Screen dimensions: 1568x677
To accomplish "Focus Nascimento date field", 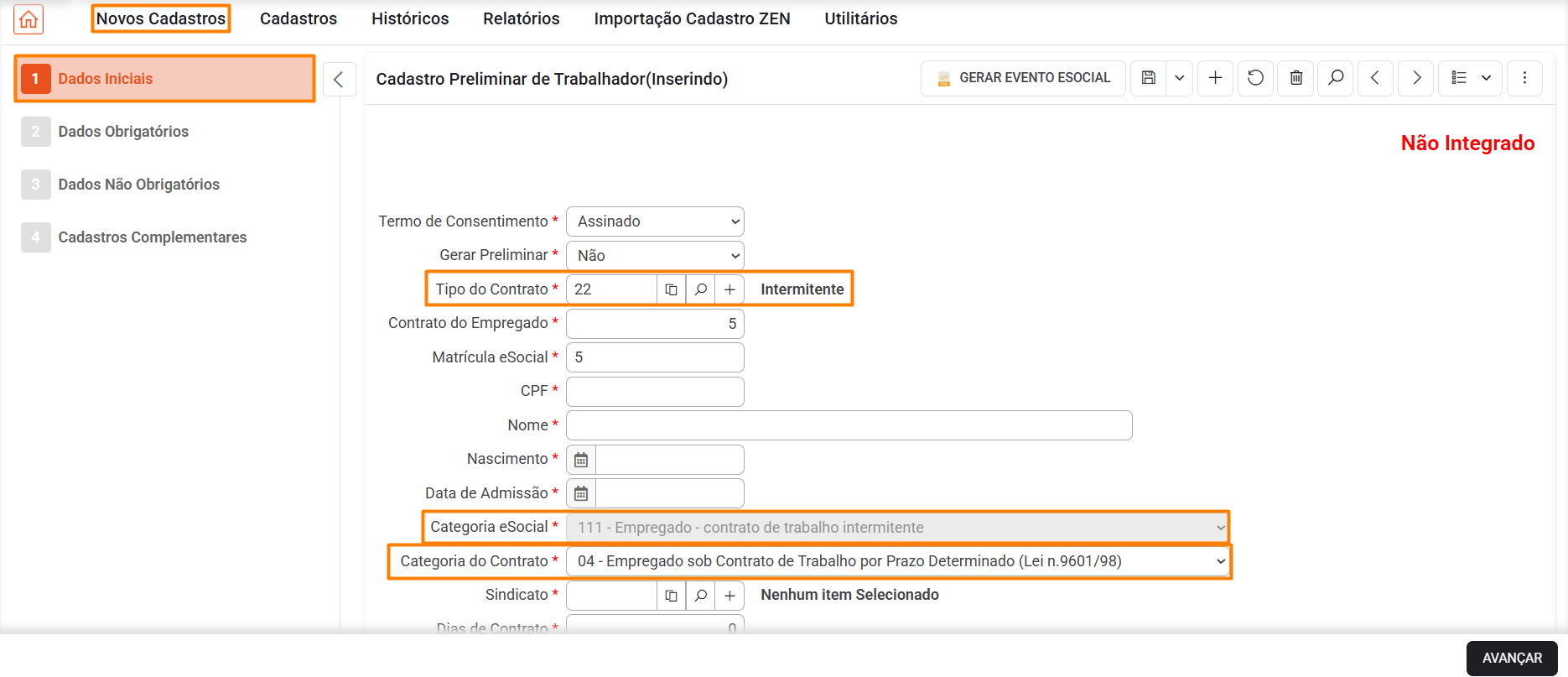I will point(669,460).
